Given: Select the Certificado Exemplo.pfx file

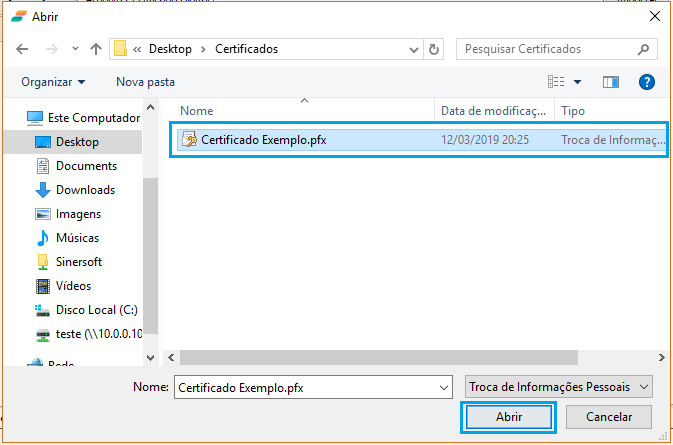Looking at the screenshot, I should 263,141.
